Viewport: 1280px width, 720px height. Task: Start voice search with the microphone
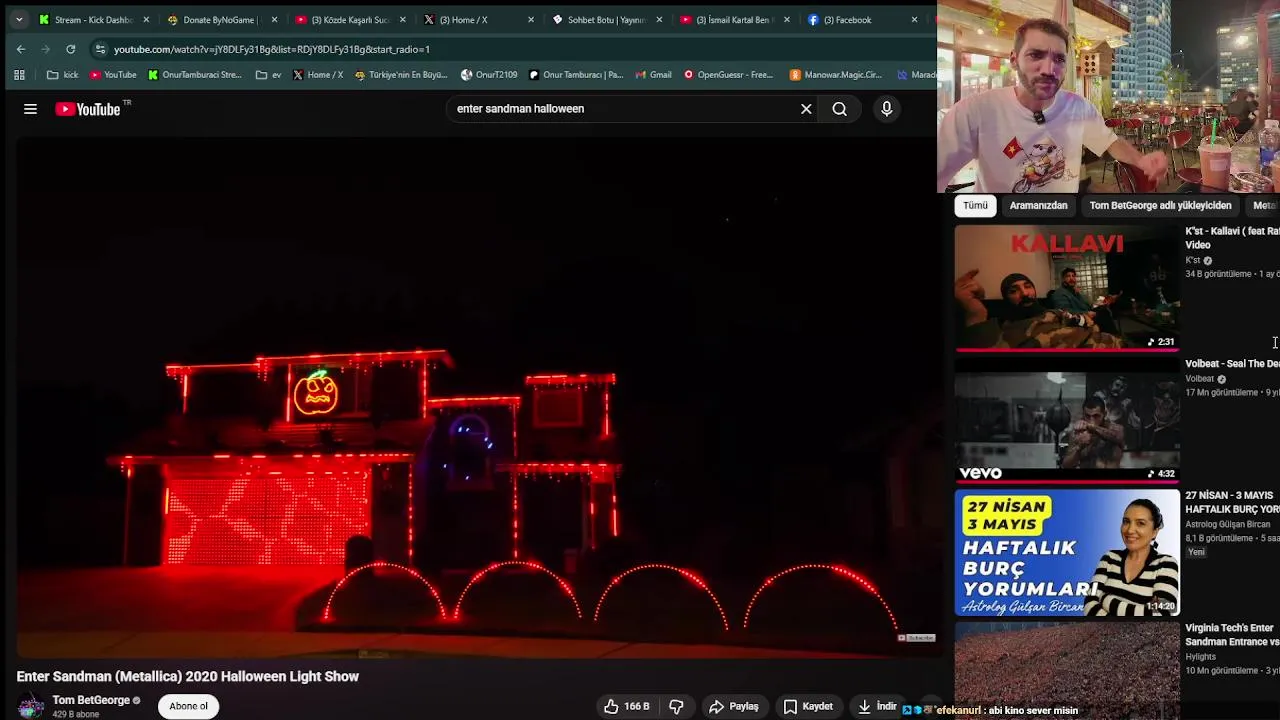[886, 109]
